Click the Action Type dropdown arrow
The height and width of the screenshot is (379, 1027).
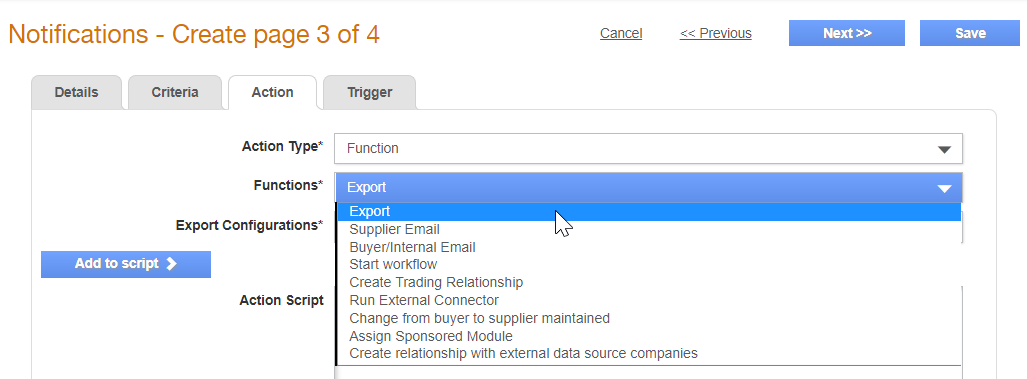(944, 149)
